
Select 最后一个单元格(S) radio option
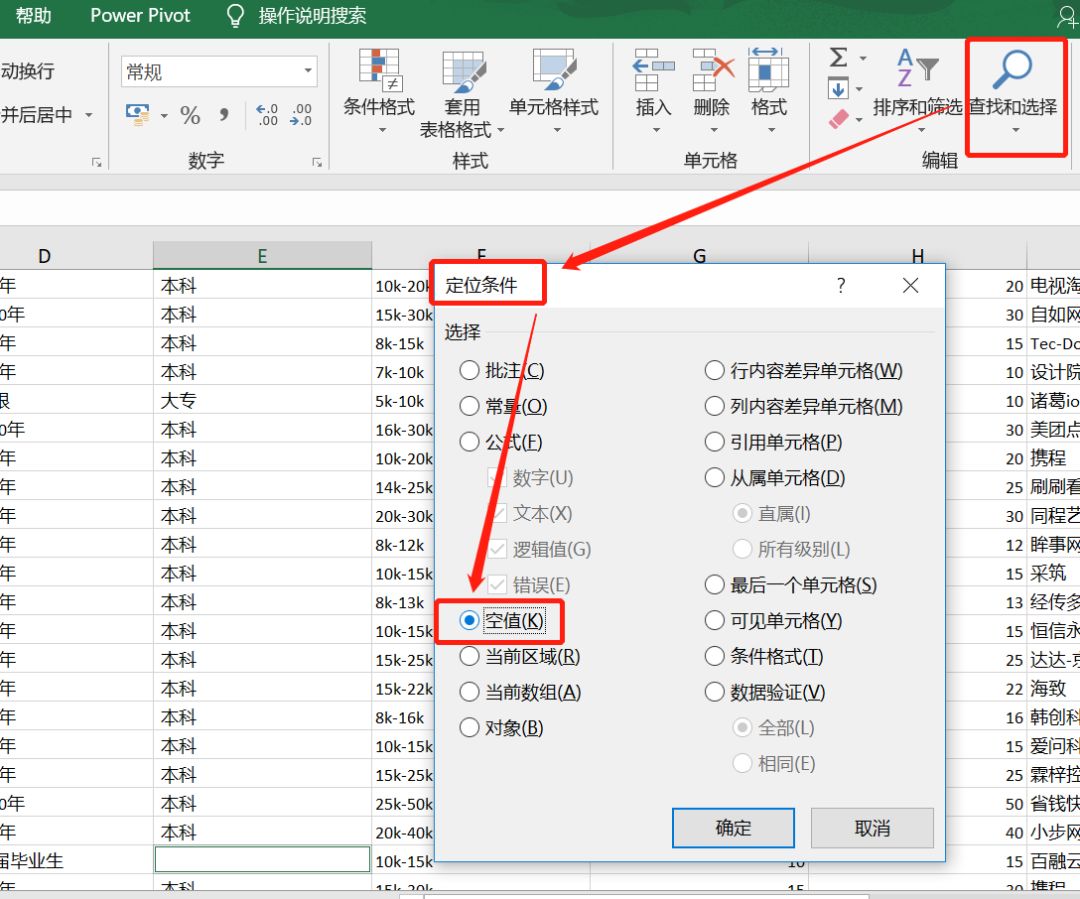791,585
